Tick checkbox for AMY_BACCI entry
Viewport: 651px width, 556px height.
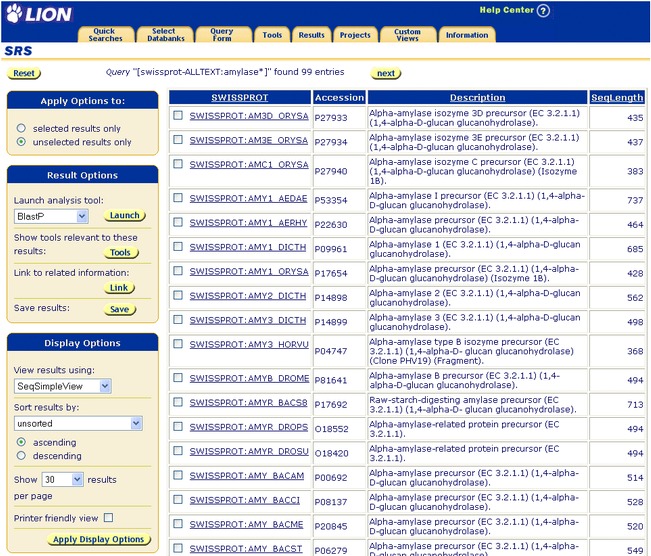pos(178,499)
